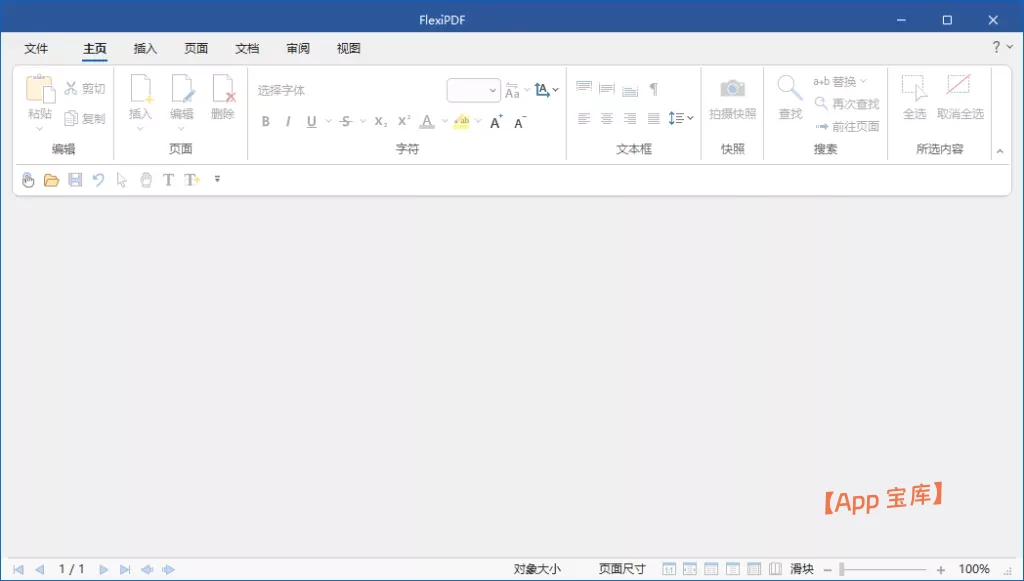This screenshot has height=581, width=1024.
Task: Click the 粘贴 paste clipboard icon
Action: 40,89
